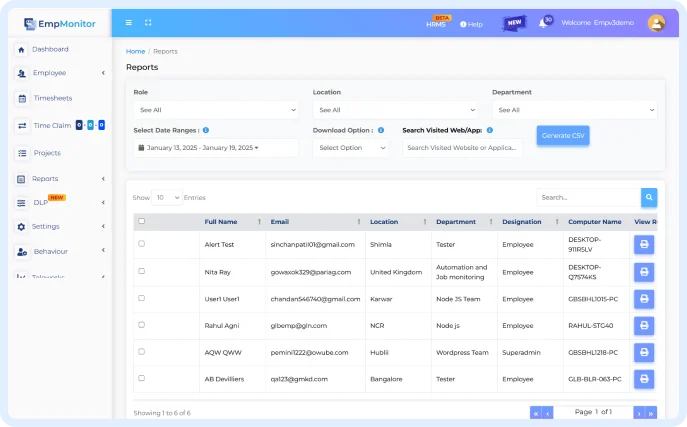Open Timesheets in the sidebar
This screenshot has height=427, width=687.
[52, 98]
